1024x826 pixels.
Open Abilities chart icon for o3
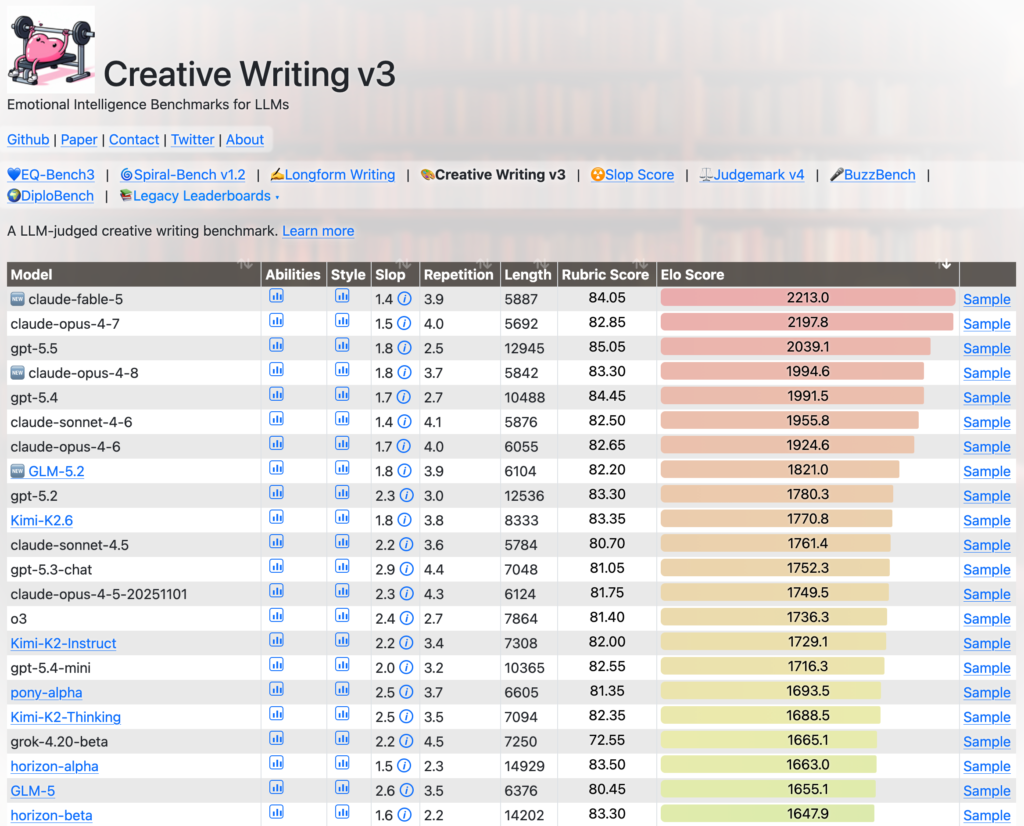(276, 616)
